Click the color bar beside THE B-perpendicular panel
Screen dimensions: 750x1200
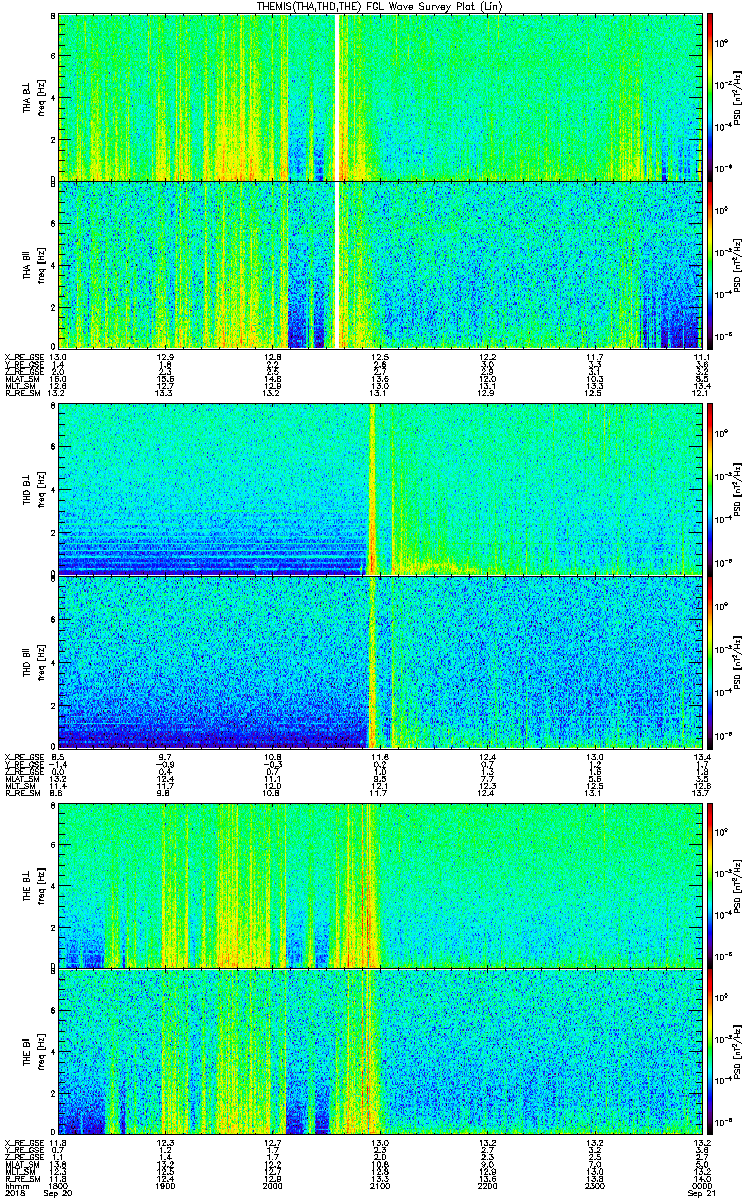point(711,884)
